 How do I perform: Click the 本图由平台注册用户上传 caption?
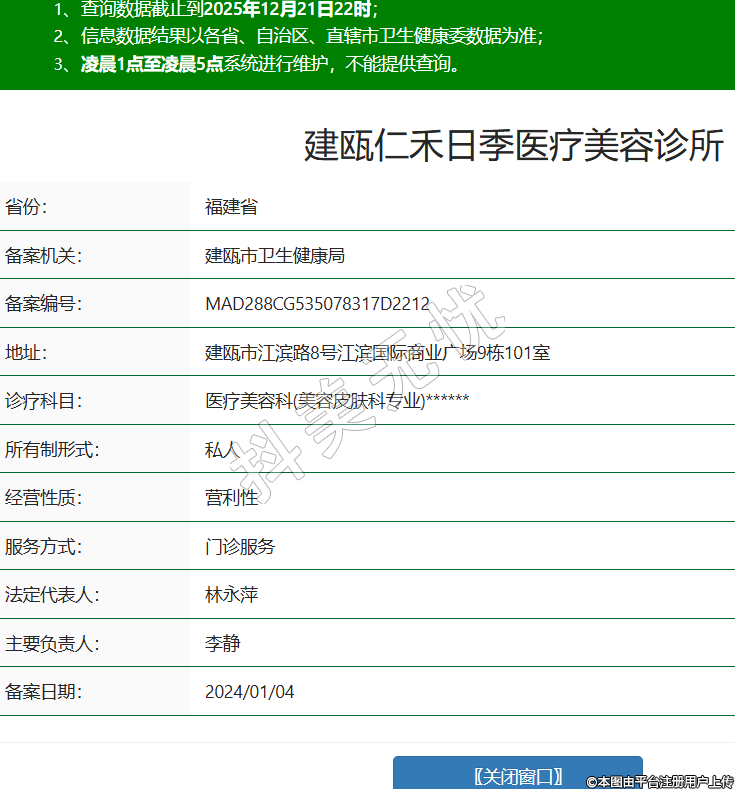click(660, 781)
